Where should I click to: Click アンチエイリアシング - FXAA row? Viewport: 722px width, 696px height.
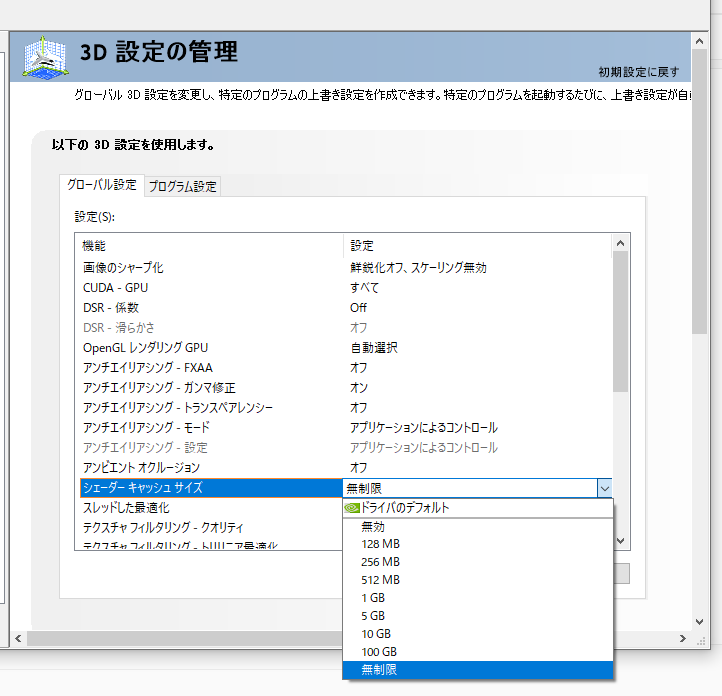345,367
